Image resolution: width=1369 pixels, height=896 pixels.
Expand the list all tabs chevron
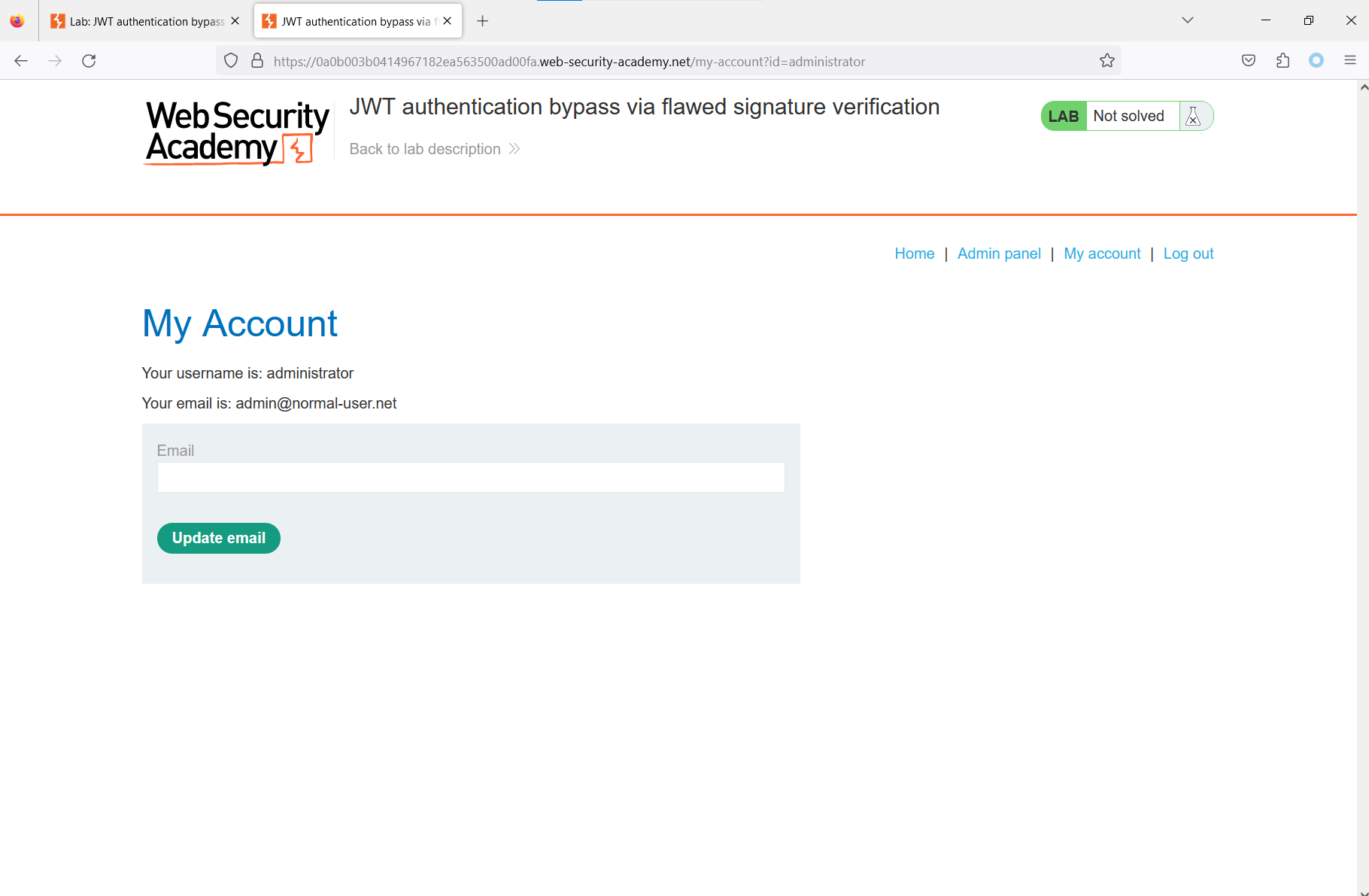click(1188, 20)
